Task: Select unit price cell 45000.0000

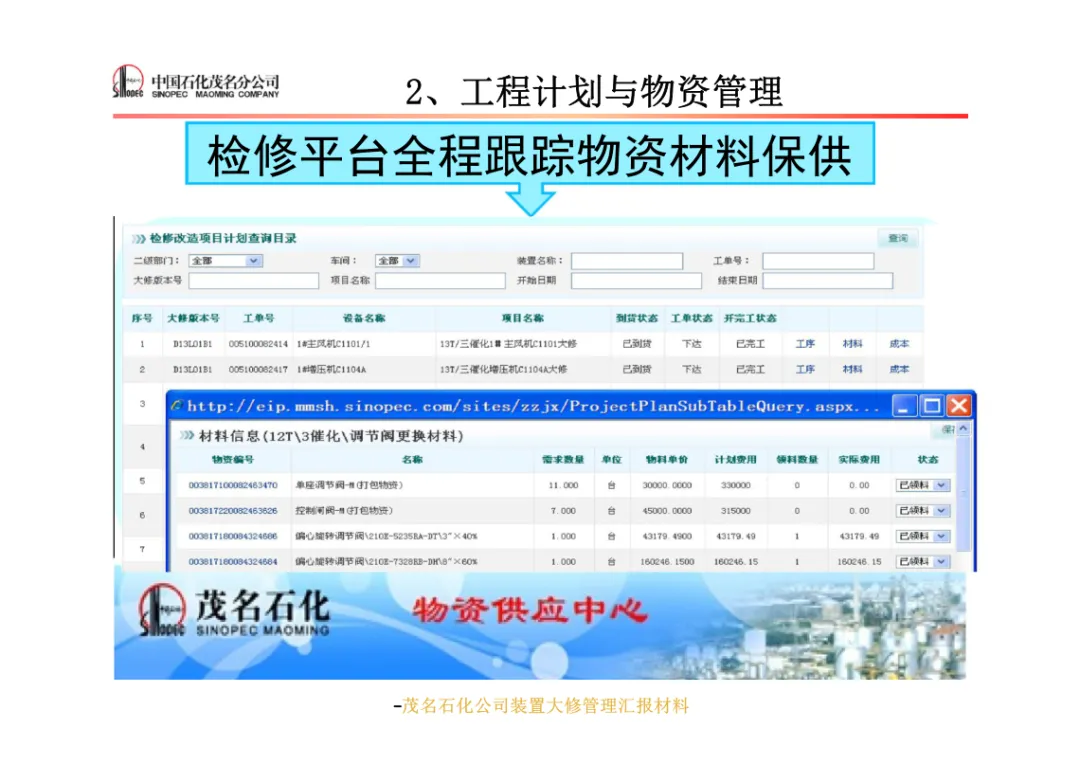Action: [667, 511]
